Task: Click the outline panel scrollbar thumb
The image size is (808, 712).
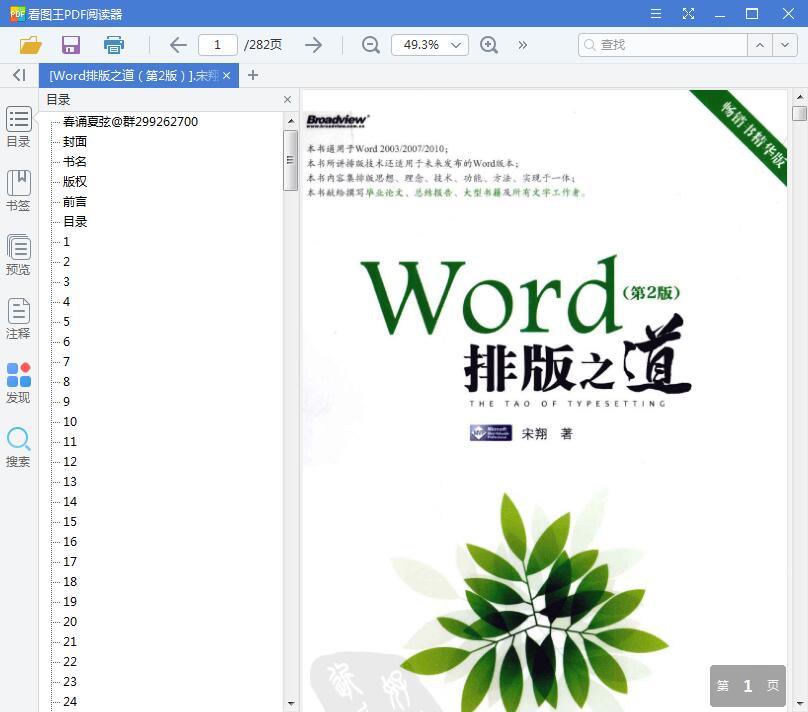Action: click(291, 160)
